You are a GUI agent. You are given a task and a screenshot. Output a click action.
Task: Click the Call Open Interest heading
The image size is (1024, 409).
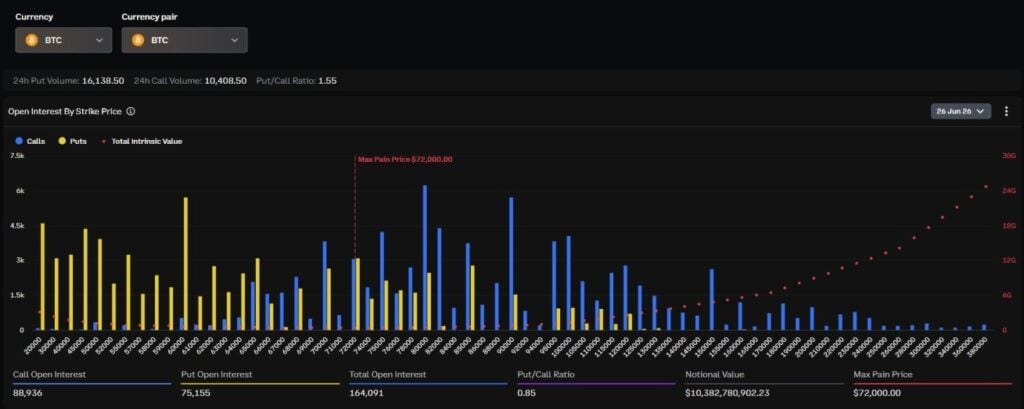point(50,374)
